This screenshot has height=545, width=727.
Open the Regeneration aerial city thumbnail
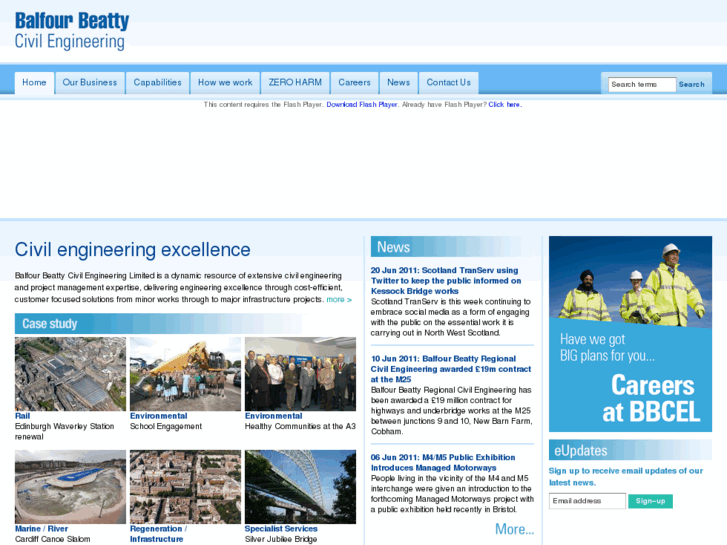click(185, 487)
